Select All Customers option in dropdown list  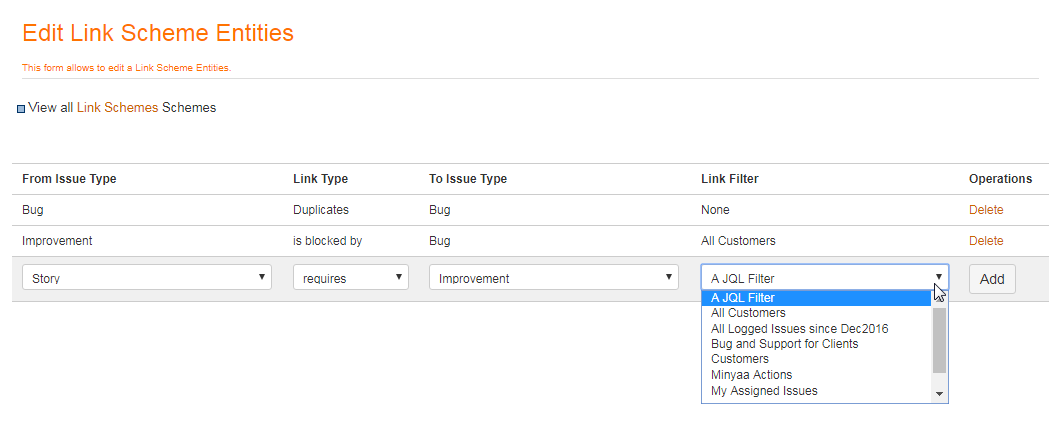(x=816, y=313)
